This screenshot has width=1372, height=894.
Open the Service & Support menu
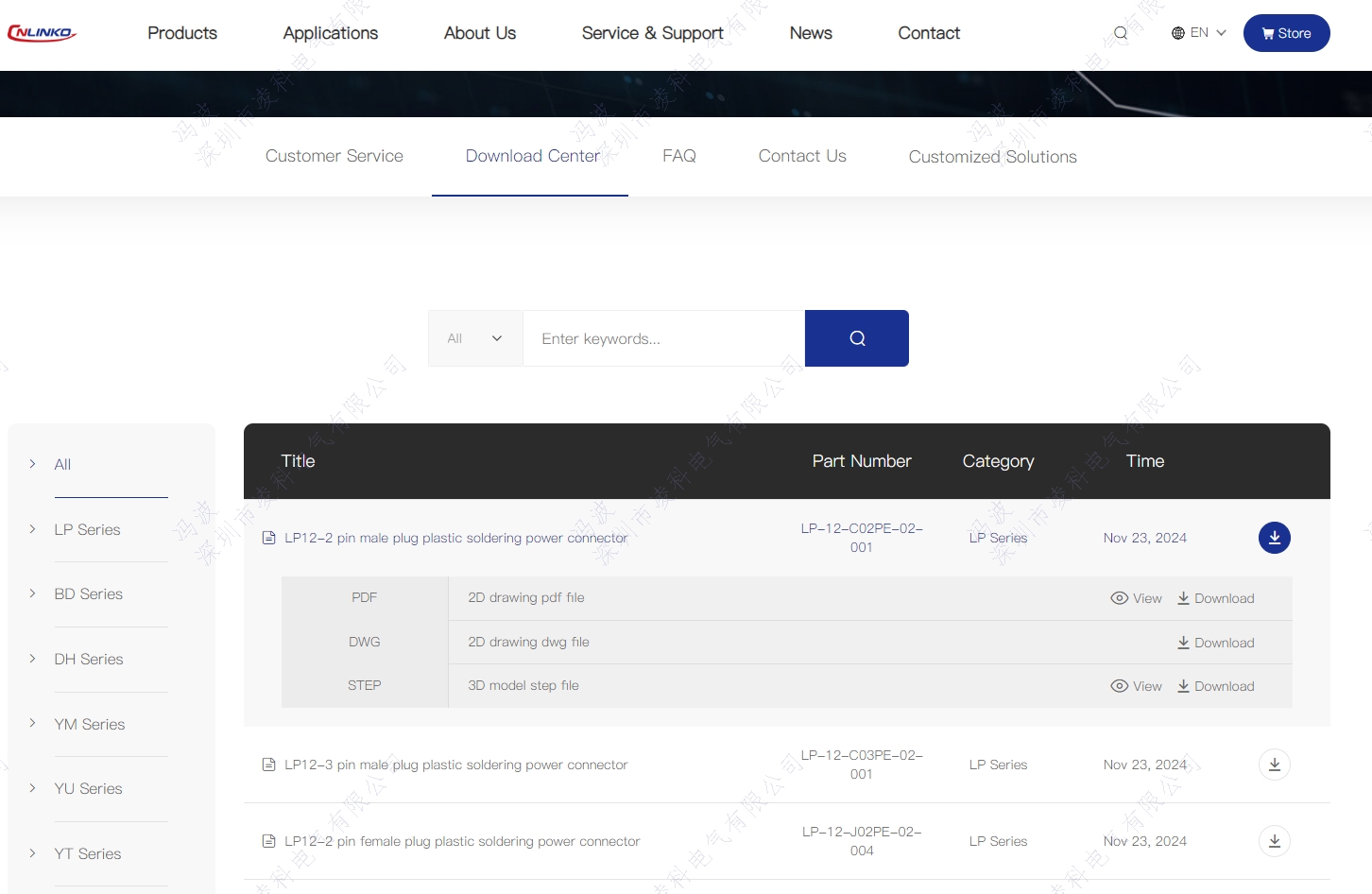(653, 33)
